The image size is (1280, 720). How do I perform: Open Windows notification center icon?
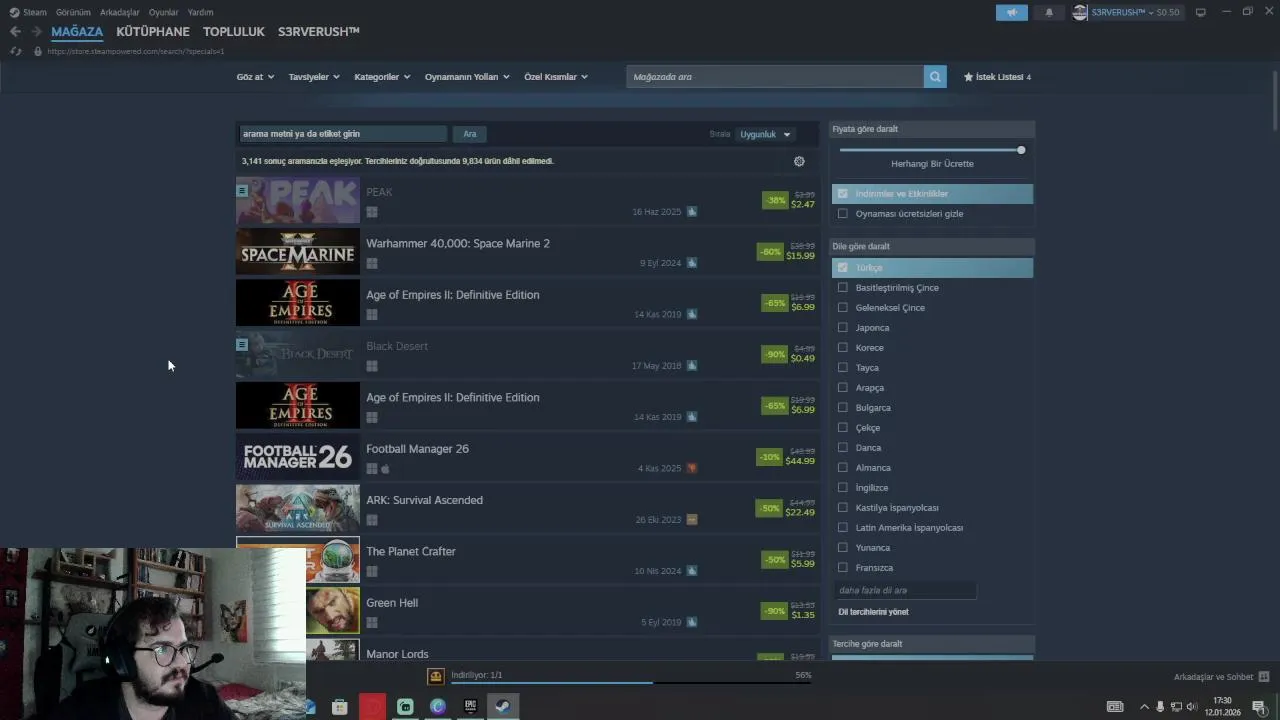[x=1258, y=707]
